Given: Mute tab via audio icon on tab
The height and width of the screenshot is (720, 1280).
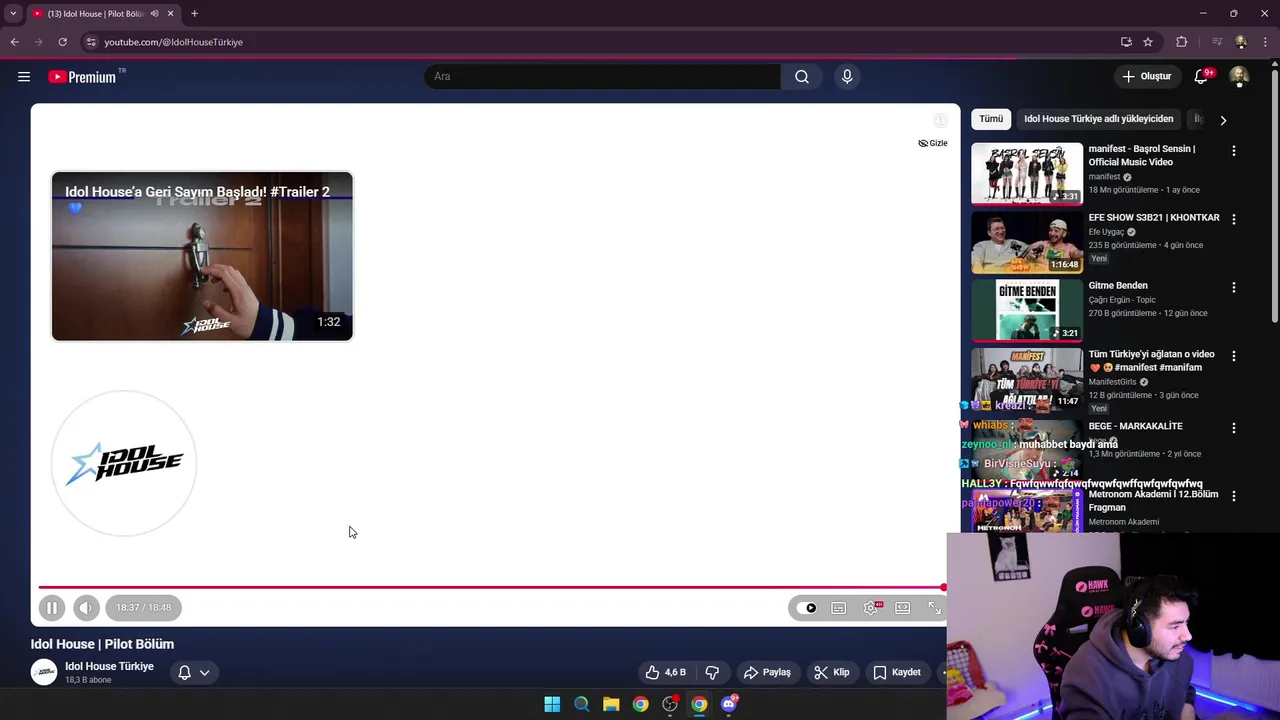Looking at the screenshot, I should coord(154,13).
